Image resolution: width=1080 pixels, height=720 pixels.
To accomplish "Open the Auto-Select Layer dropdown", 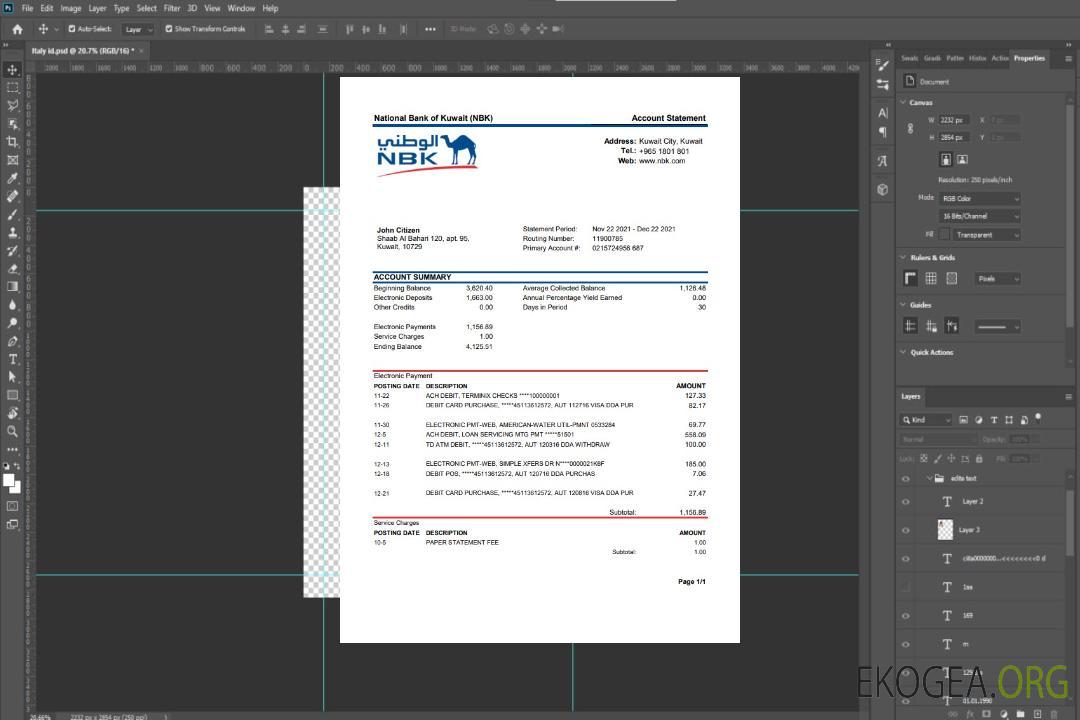I will pyautogui.click(x=138, y=29).
